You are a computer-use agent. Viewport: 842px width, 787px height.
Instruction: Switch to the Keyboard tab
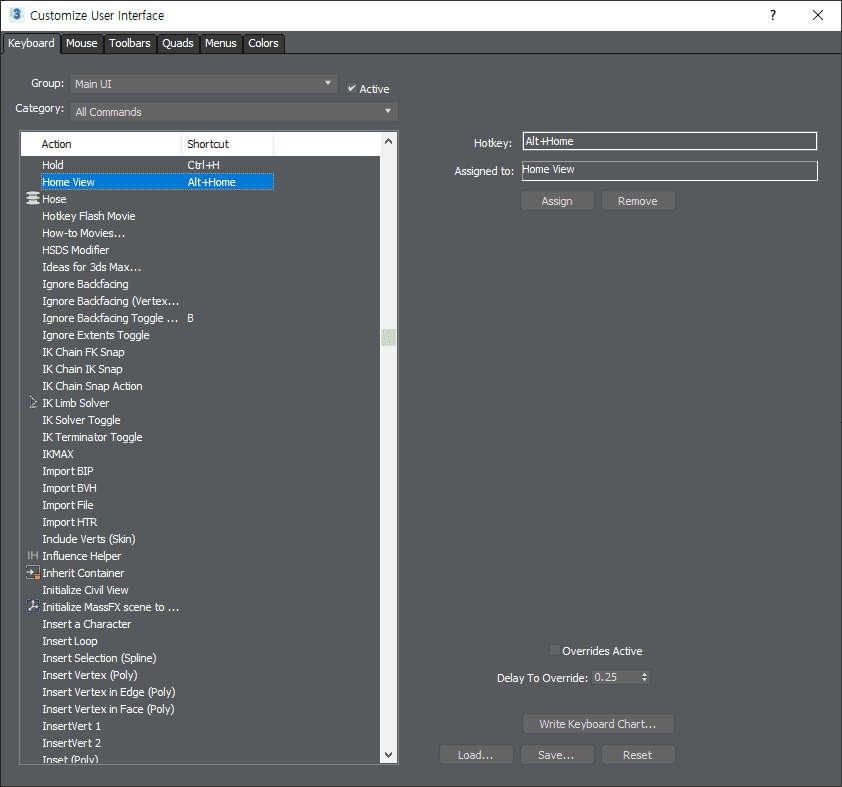coord(31,43)
